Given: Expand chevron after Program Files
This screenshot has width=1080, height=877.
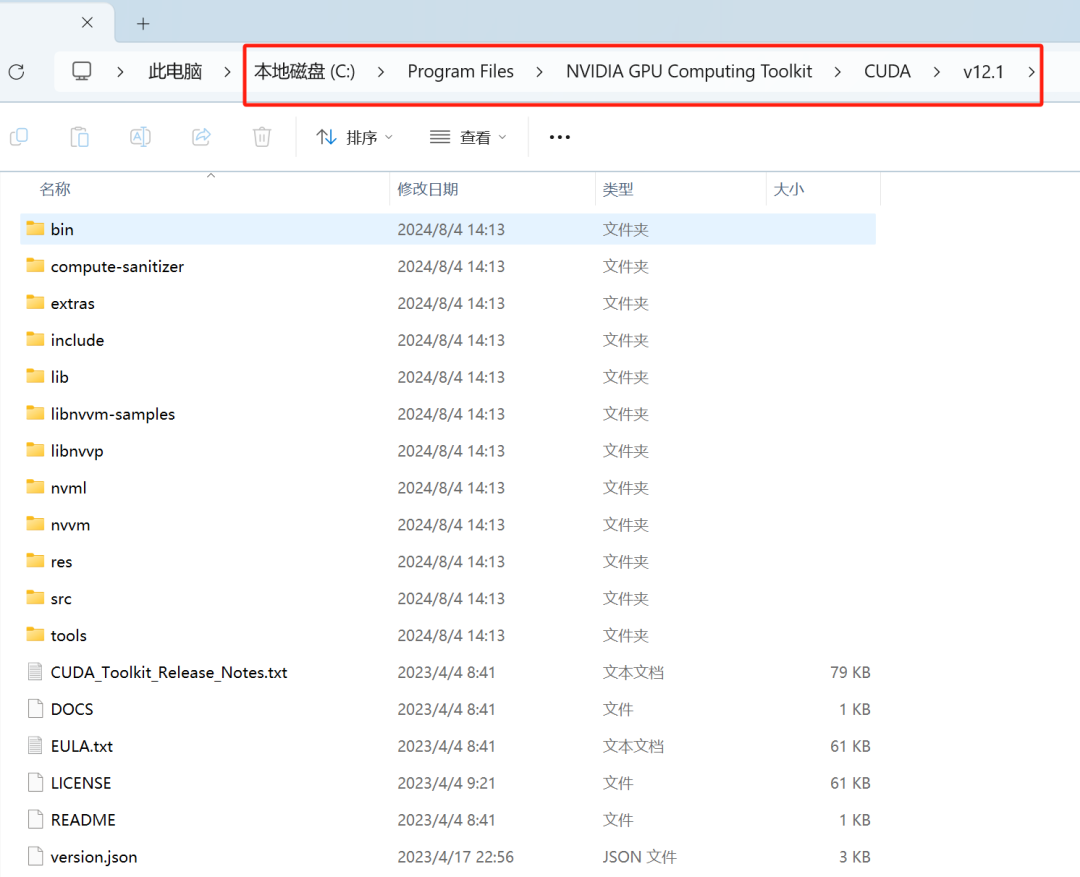Looking at the screenshot, I should pyautogui.click(x=539, y=72).
